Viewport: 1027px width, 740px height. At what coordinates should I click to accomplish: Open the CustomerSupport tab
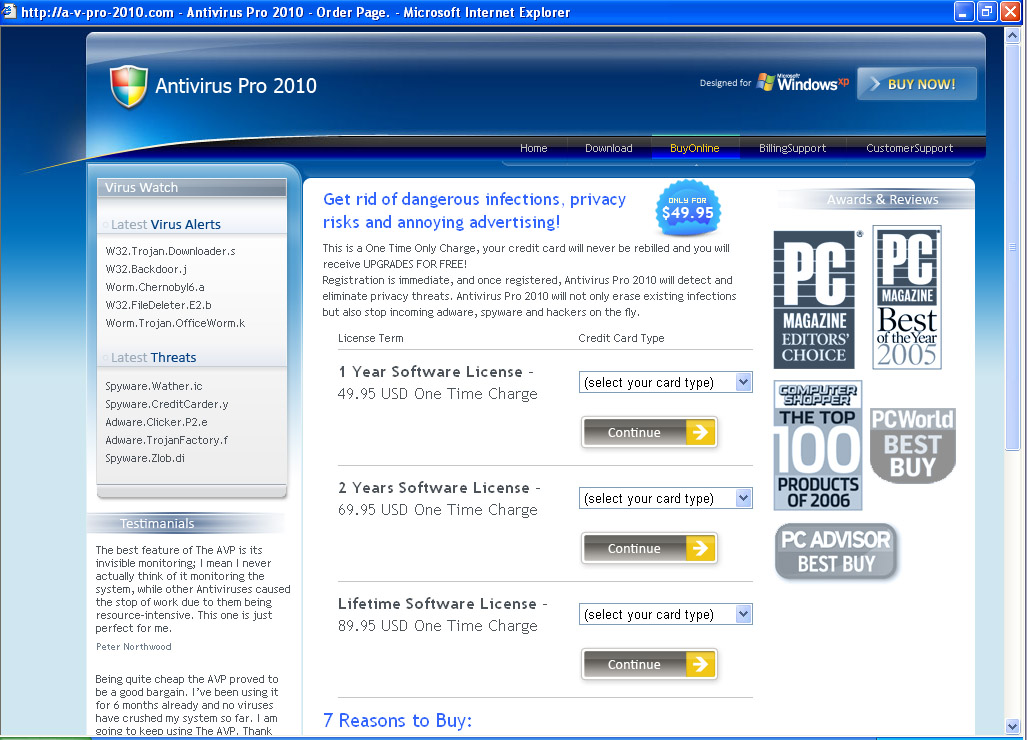click(x=909, y=148)
